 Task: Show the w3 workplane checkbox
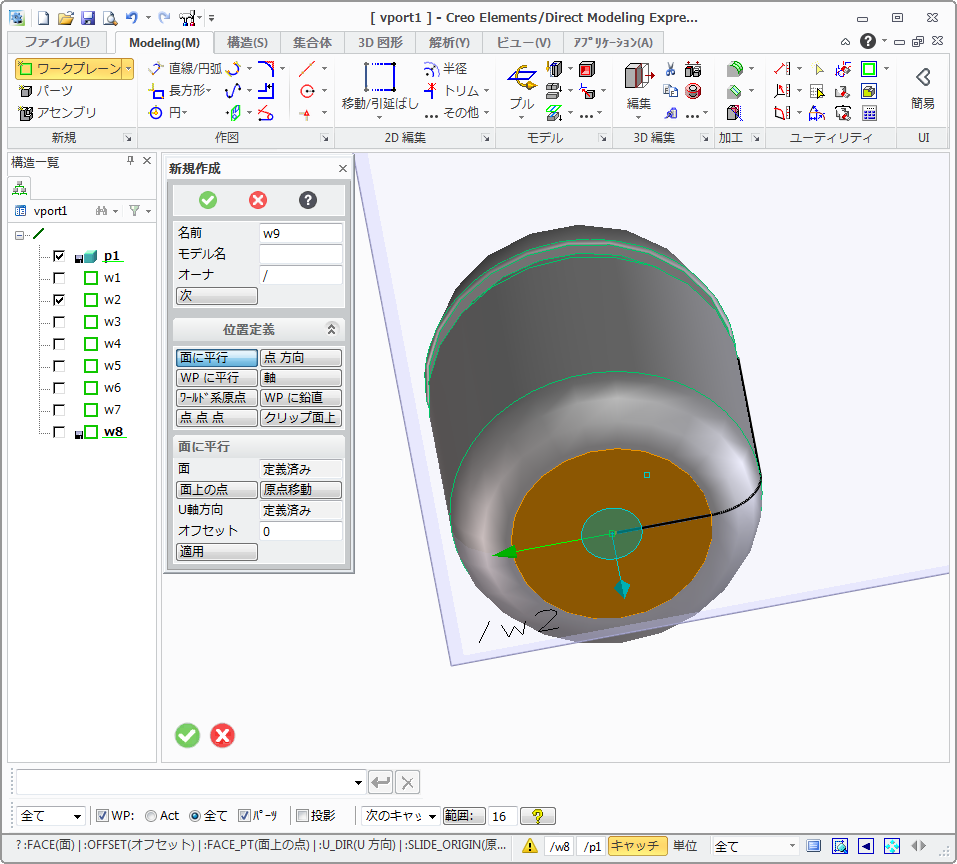coord(58,321)
